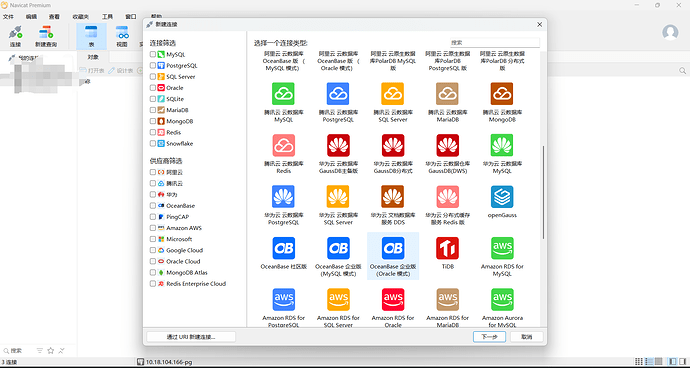The width and height of the screenshot is (690, 368).
Task: Pick 华为云 云数据库 PostgreSQL icon
Action: click(x=284, y=197)
